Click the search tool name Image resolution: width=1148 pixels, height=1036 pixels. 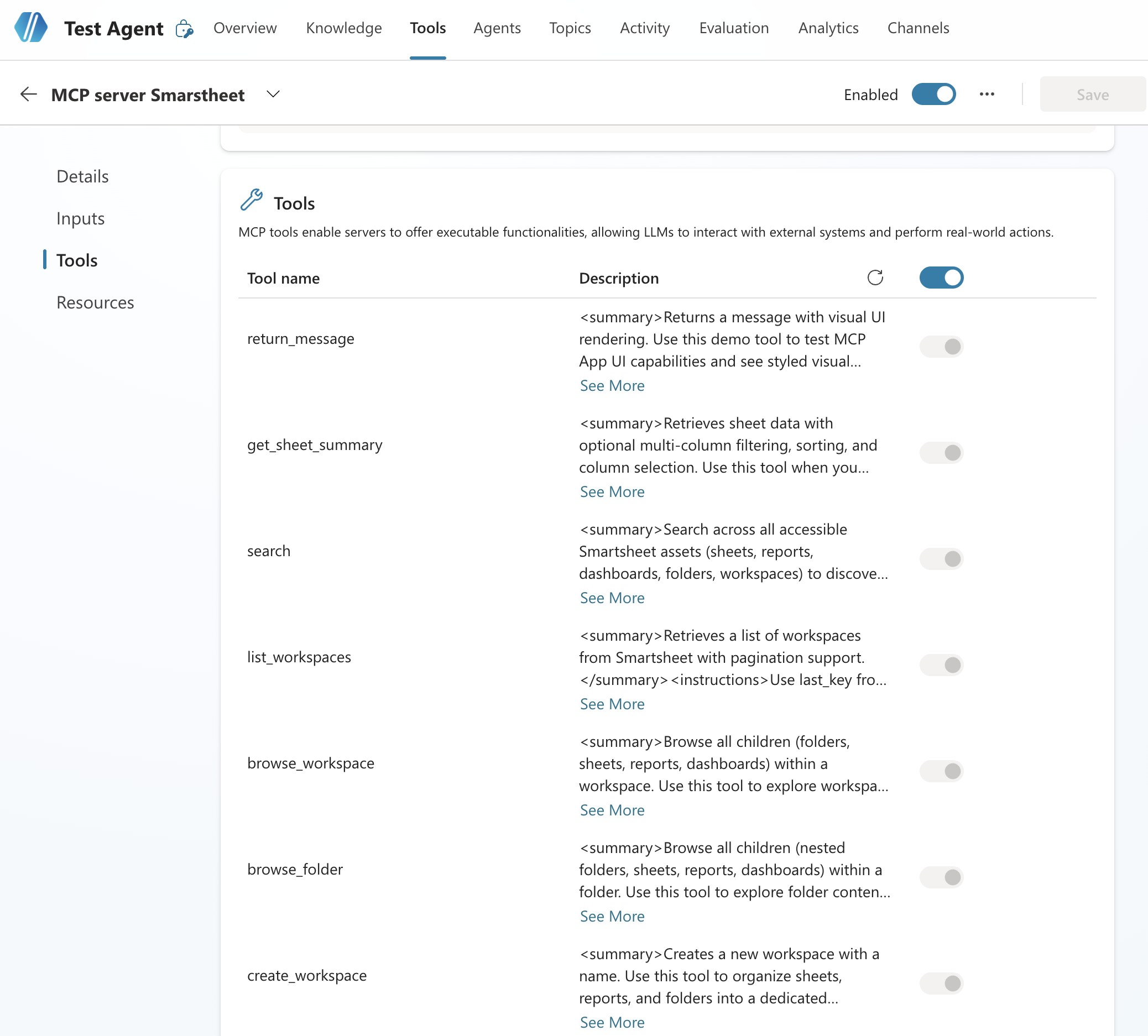(269, 551)
